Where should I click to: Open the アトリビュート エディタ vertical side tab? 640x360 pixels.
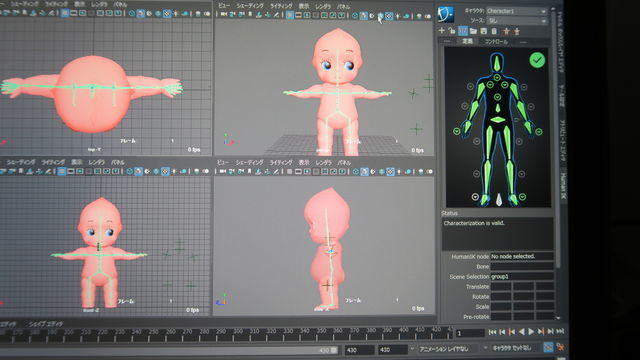[x=562, y=141]
